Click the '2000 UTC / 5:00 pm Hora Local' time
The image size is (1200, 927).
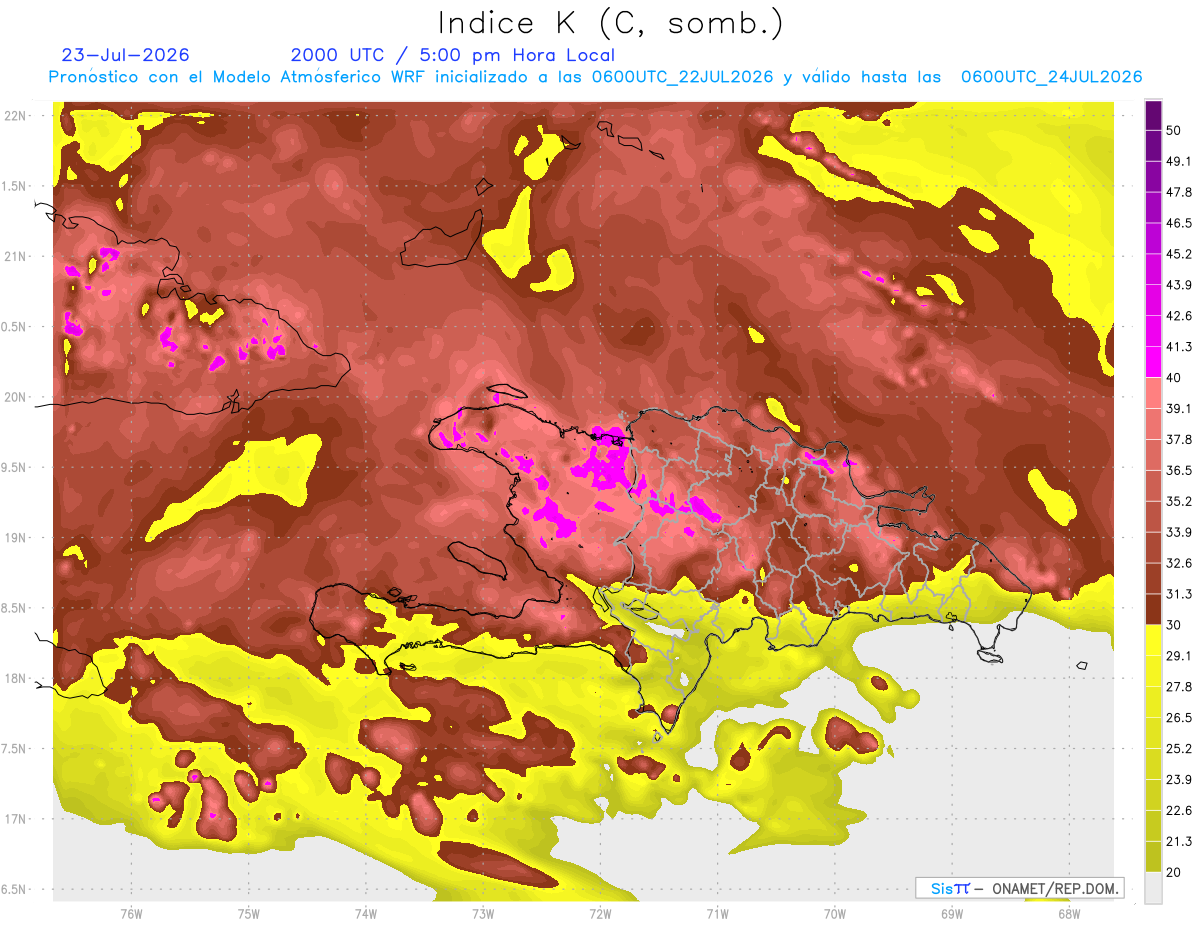click(453, 55)
